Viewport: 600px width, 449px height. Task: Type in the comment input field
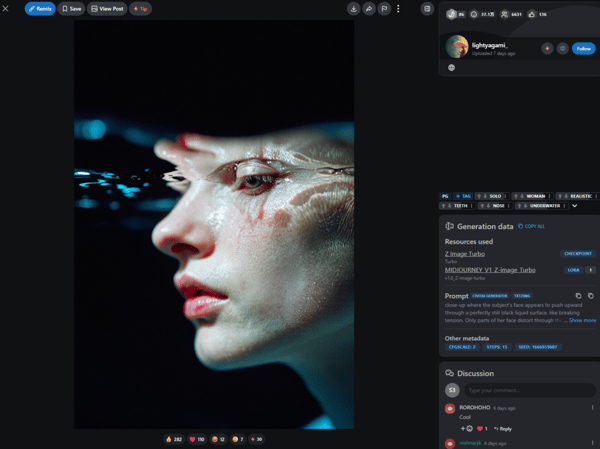point(530,390)
